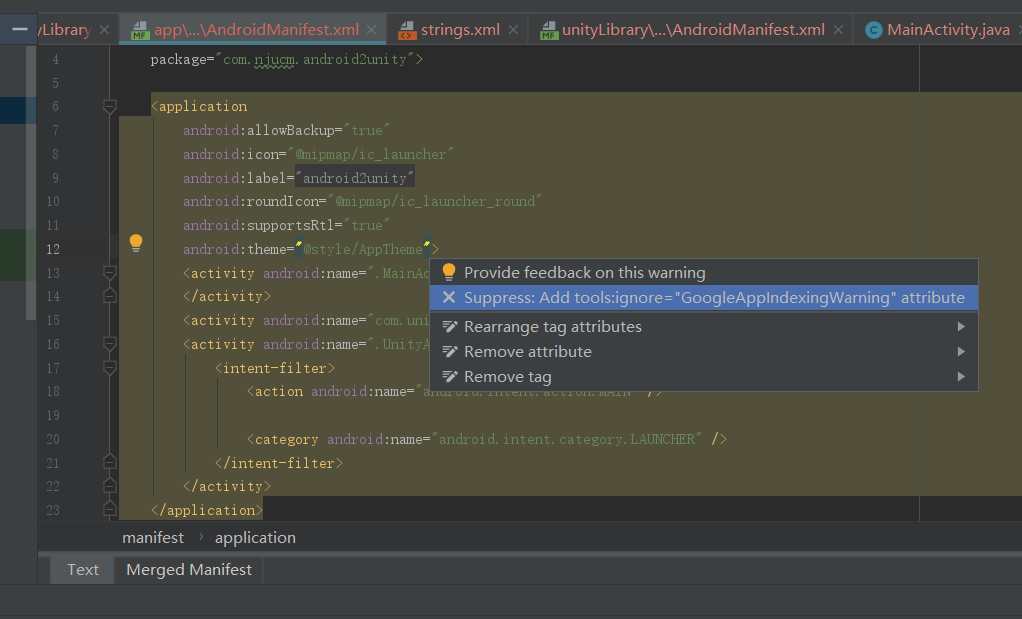1022x619 pixels.
Task: Collapse the intent-filter fold on line 17
Action: [110, 368]
